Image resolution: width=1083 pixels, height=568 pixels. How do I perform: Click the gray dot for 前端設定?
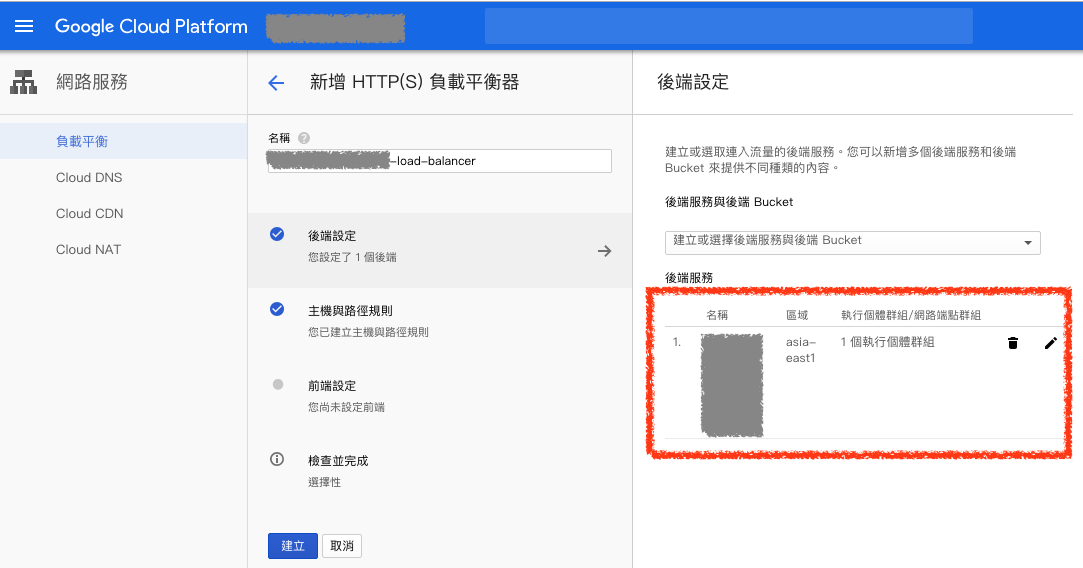pyautogui.click(x=277, y=385)
